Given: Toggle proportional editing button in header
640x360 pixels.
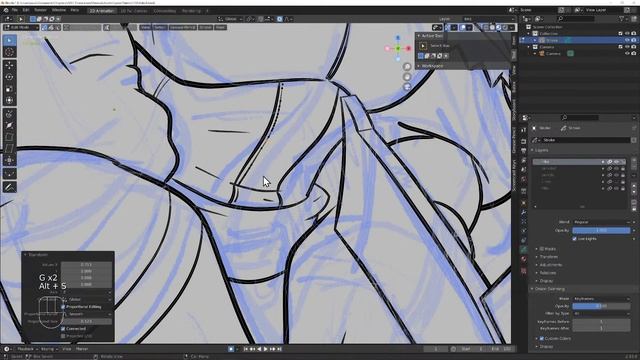Looking at the screenshot, I should point(280,19).
